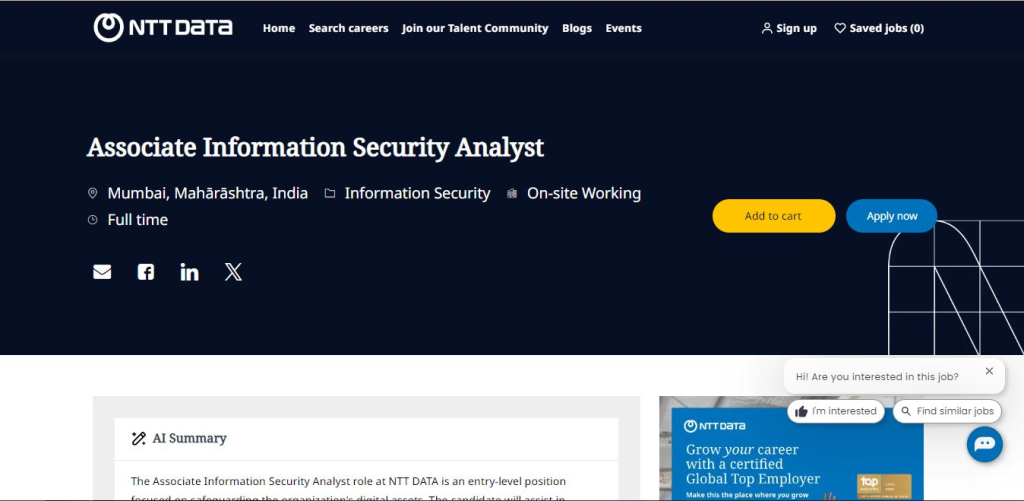Click the AI Summary sparkle icon
This screenshot has height=501, width=1024.
pyautogui.click(x=138, y=438)
